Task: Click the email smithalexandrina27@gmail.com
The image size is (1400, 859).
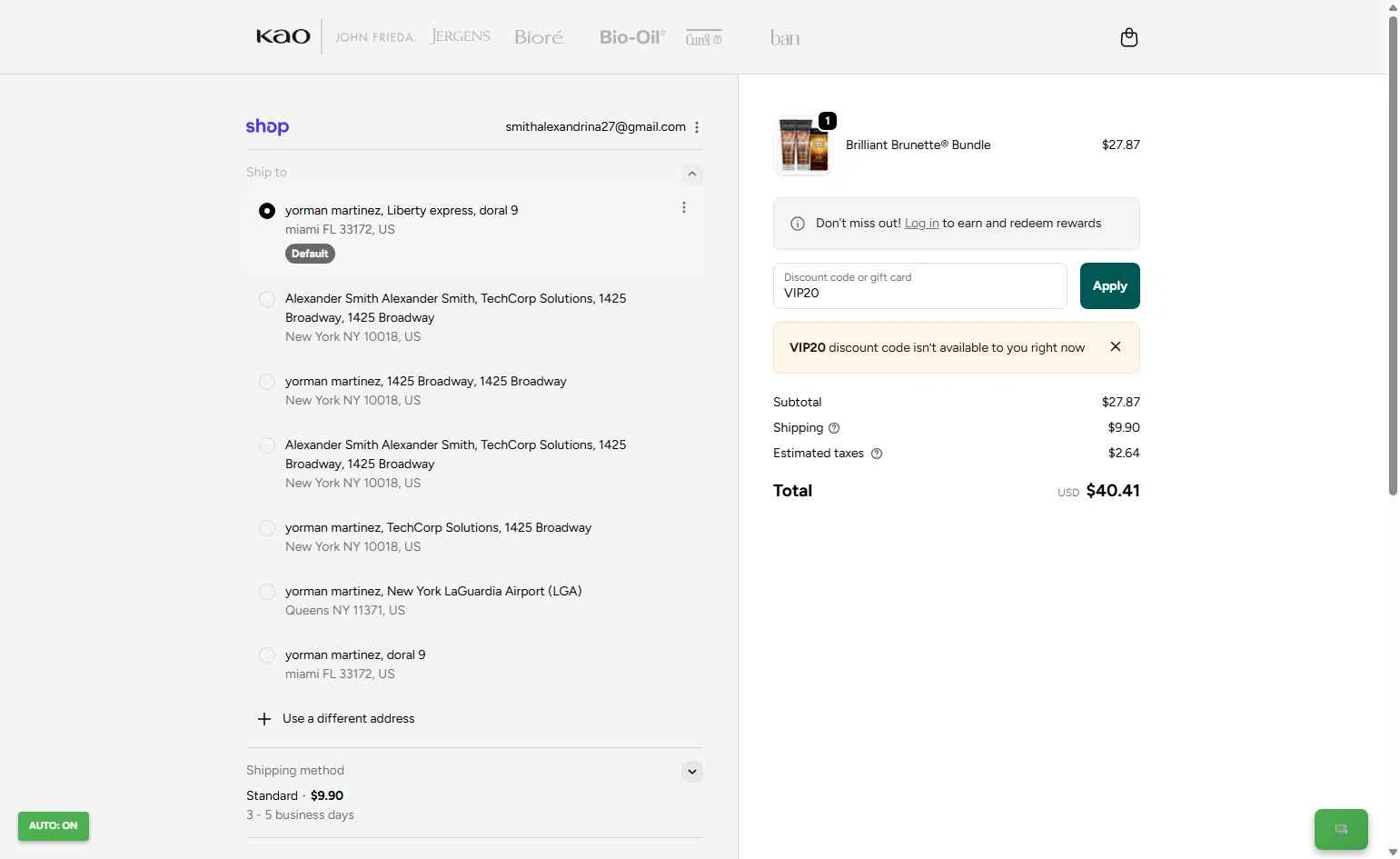Action: (595, 127)
